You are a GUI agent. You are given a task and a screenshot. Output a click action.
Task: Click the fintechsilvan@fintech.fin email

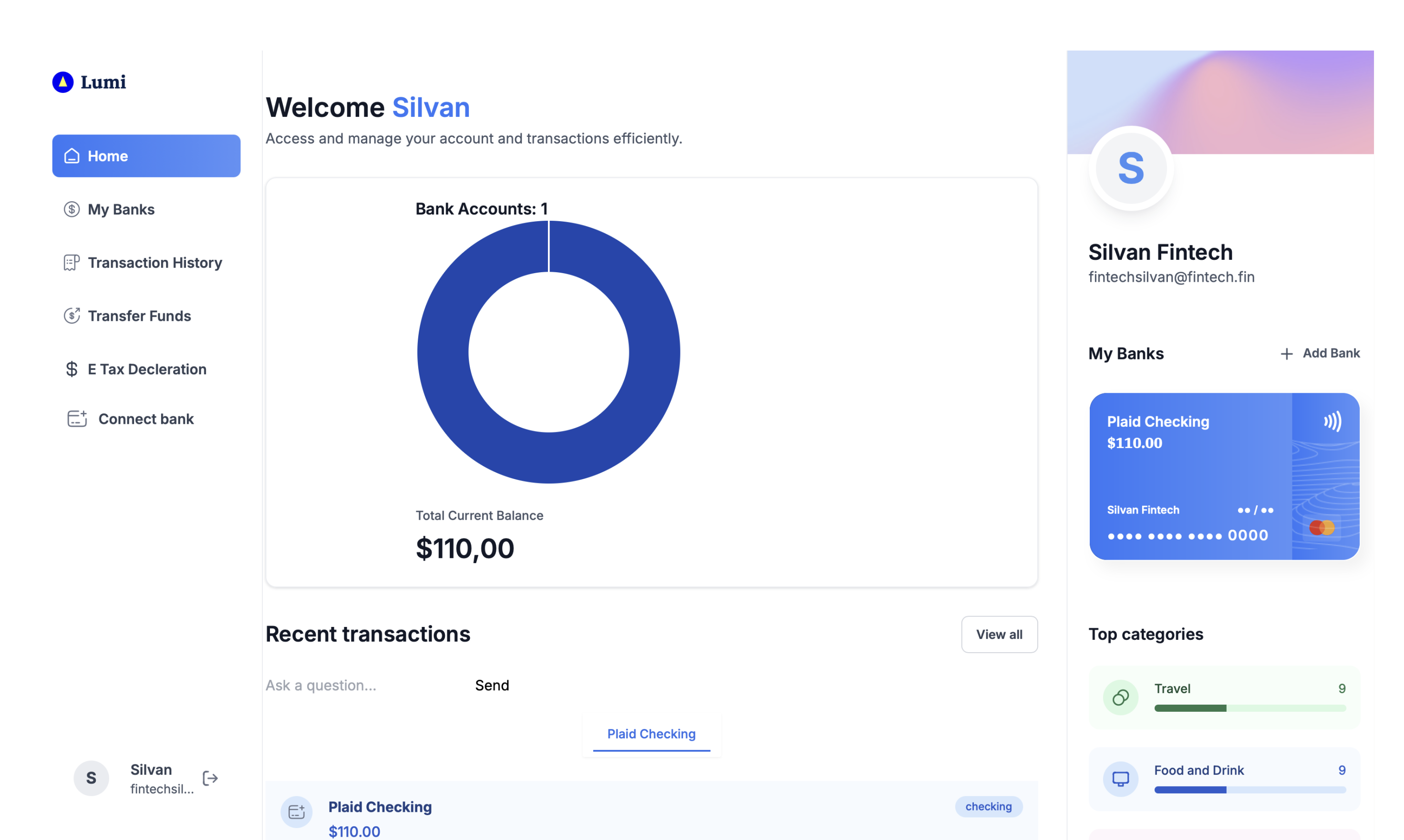click(x=1171, y=277)
